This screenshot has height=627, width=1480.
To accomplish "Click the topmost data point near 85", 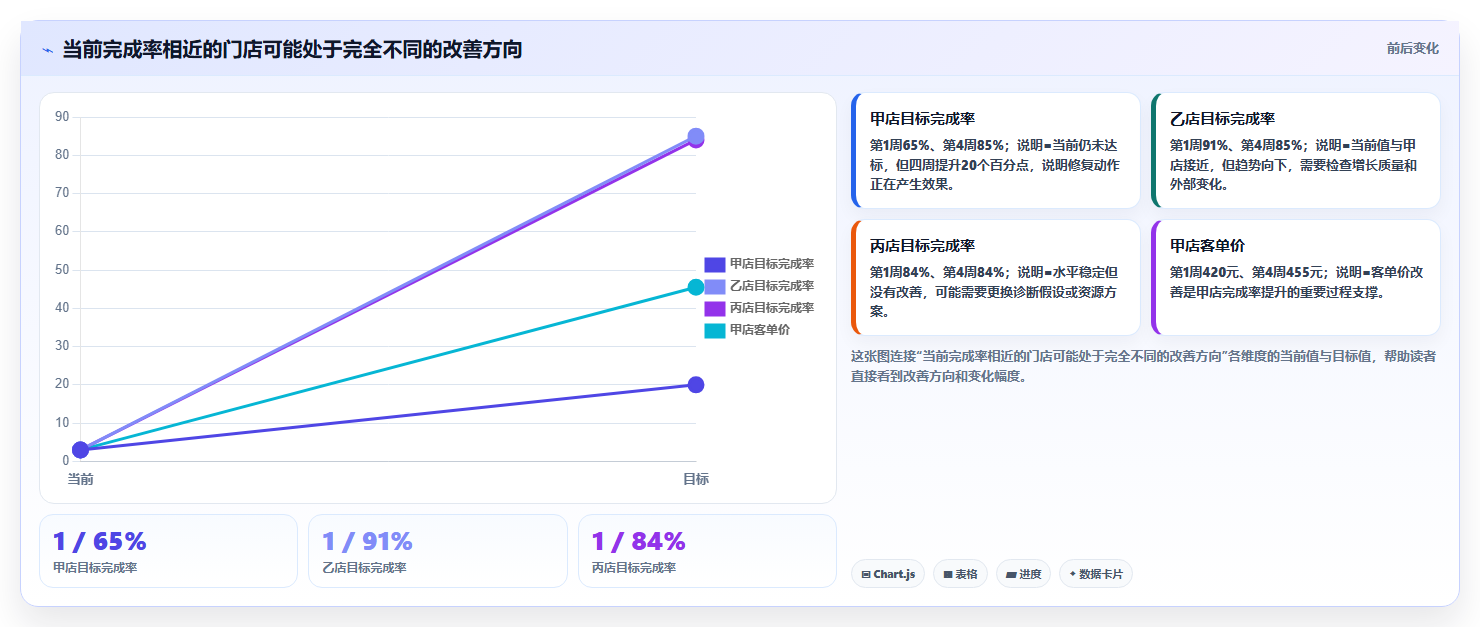I will (x=696, y=136).
